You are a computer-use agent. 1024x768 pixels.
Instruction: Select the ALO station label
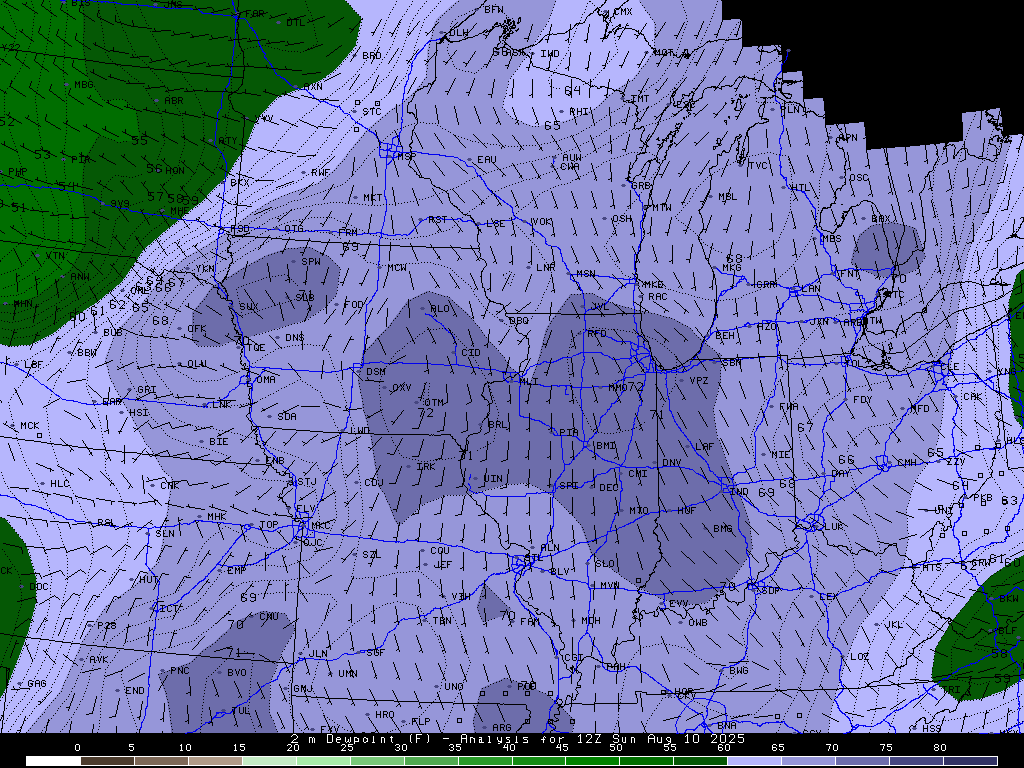click(440, 308)
